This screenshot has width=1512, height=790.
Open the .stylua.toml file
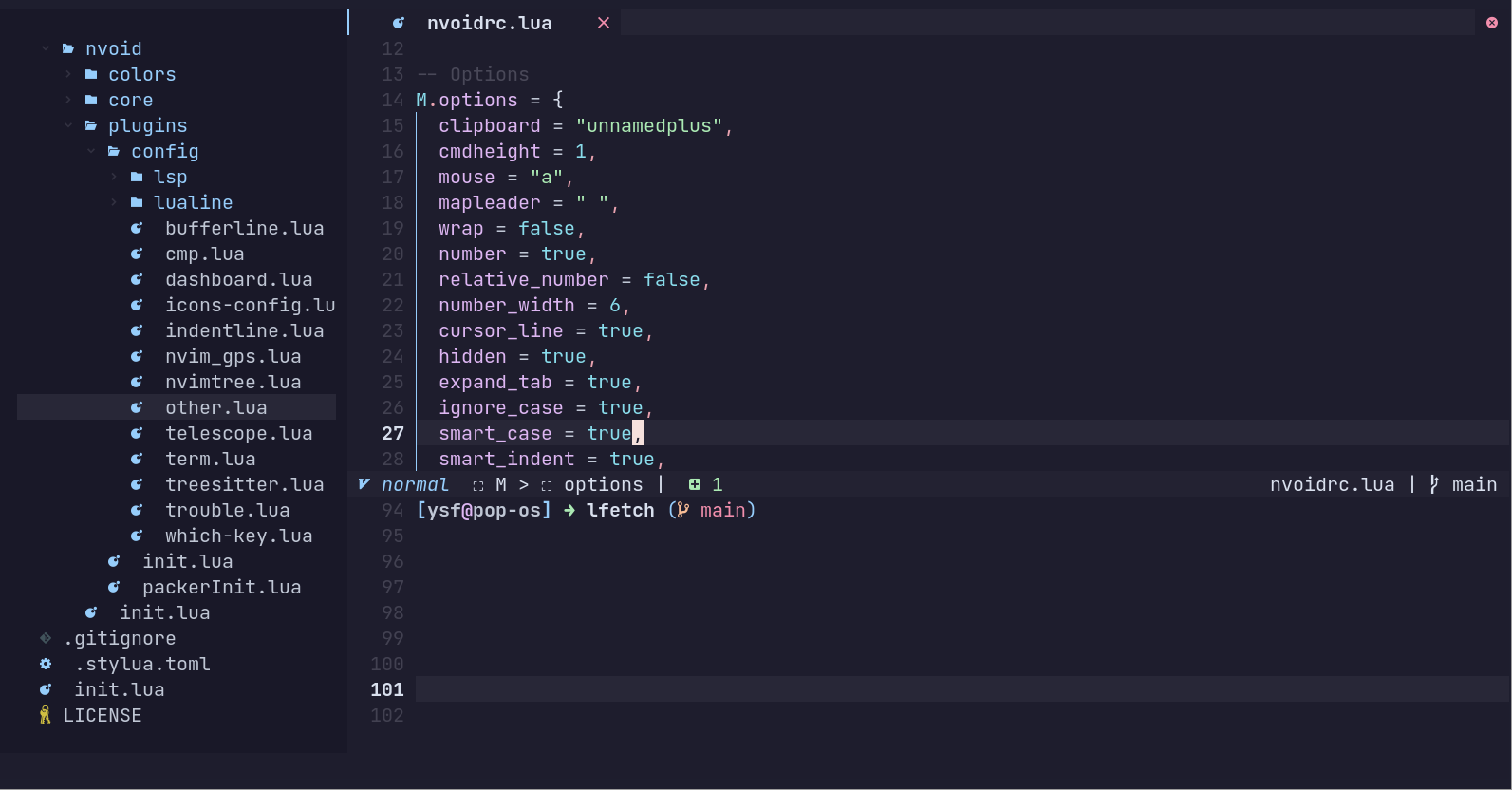pyautogui.click(x=142, y=664)
